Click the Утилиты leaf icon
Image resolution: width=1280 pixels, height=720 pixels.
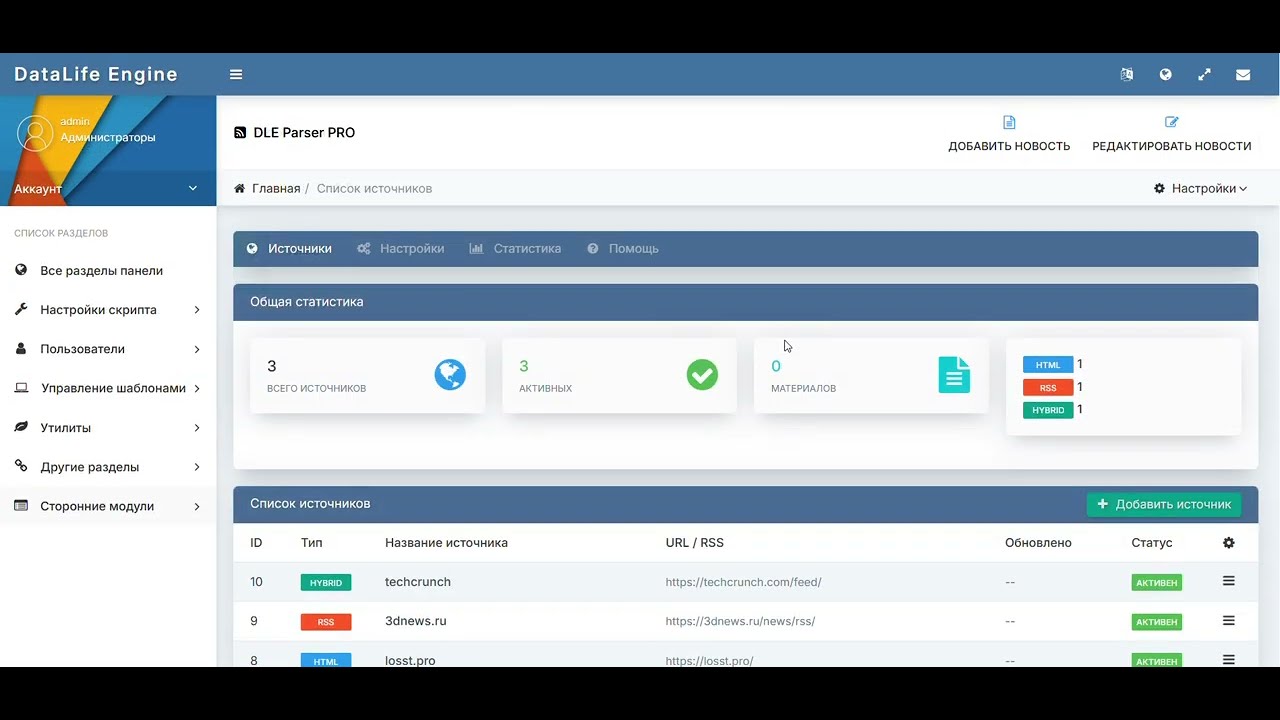[21, 427]
